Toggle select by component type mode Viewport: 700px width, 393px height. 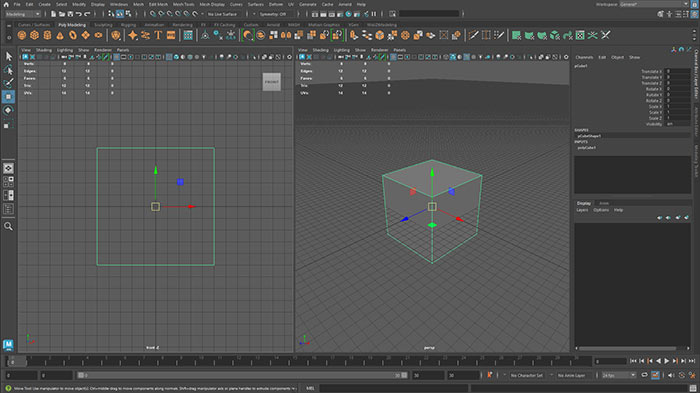tap(128, 14)
